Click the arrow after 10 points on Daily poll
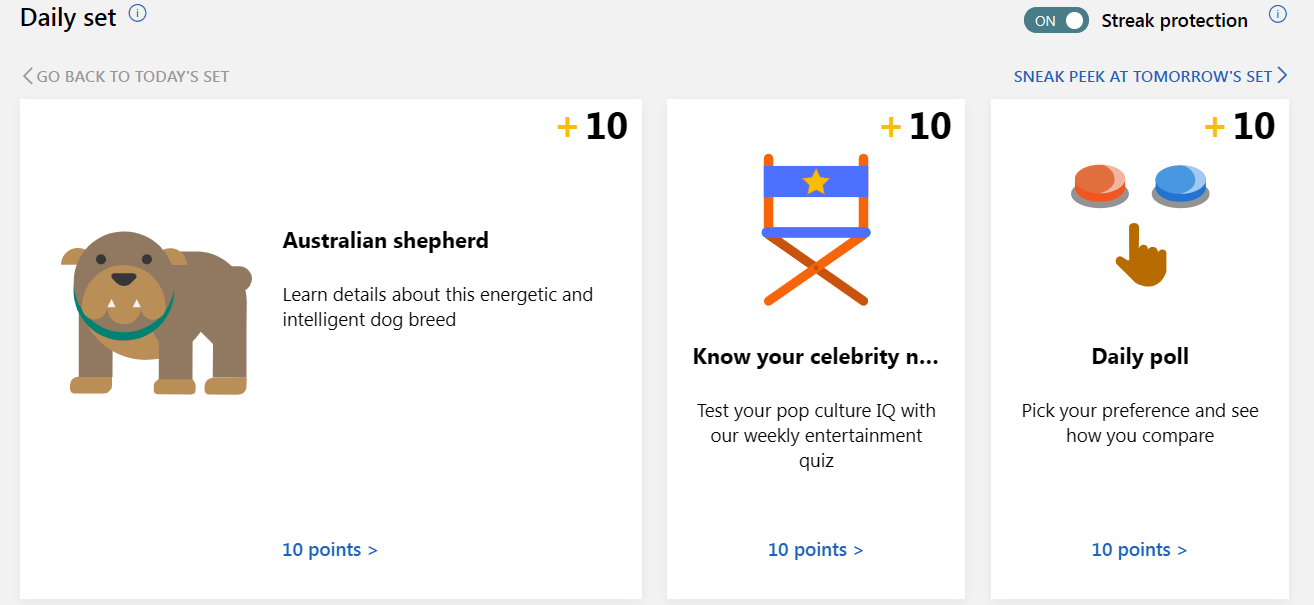The image size is (1314, 605). coord(1182,549)
